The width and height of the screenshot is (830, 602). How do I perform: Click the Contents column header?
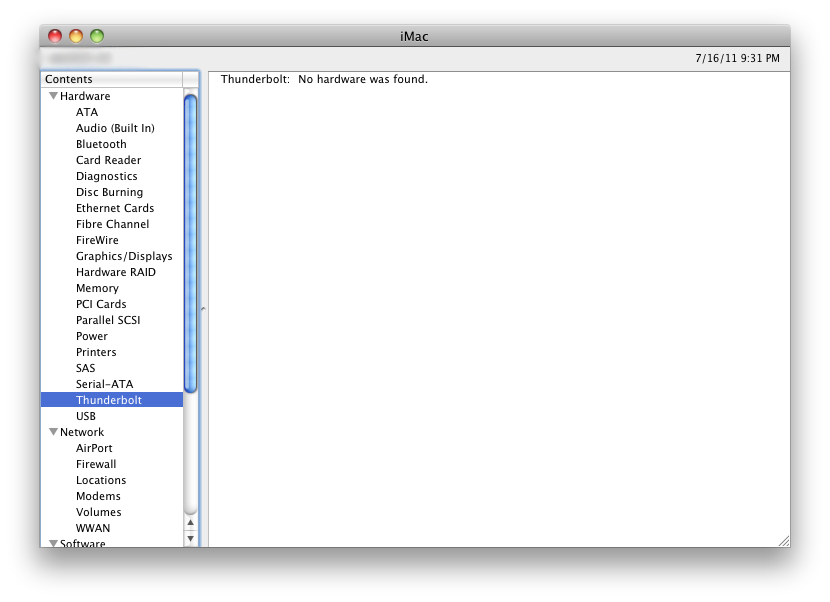112,79
